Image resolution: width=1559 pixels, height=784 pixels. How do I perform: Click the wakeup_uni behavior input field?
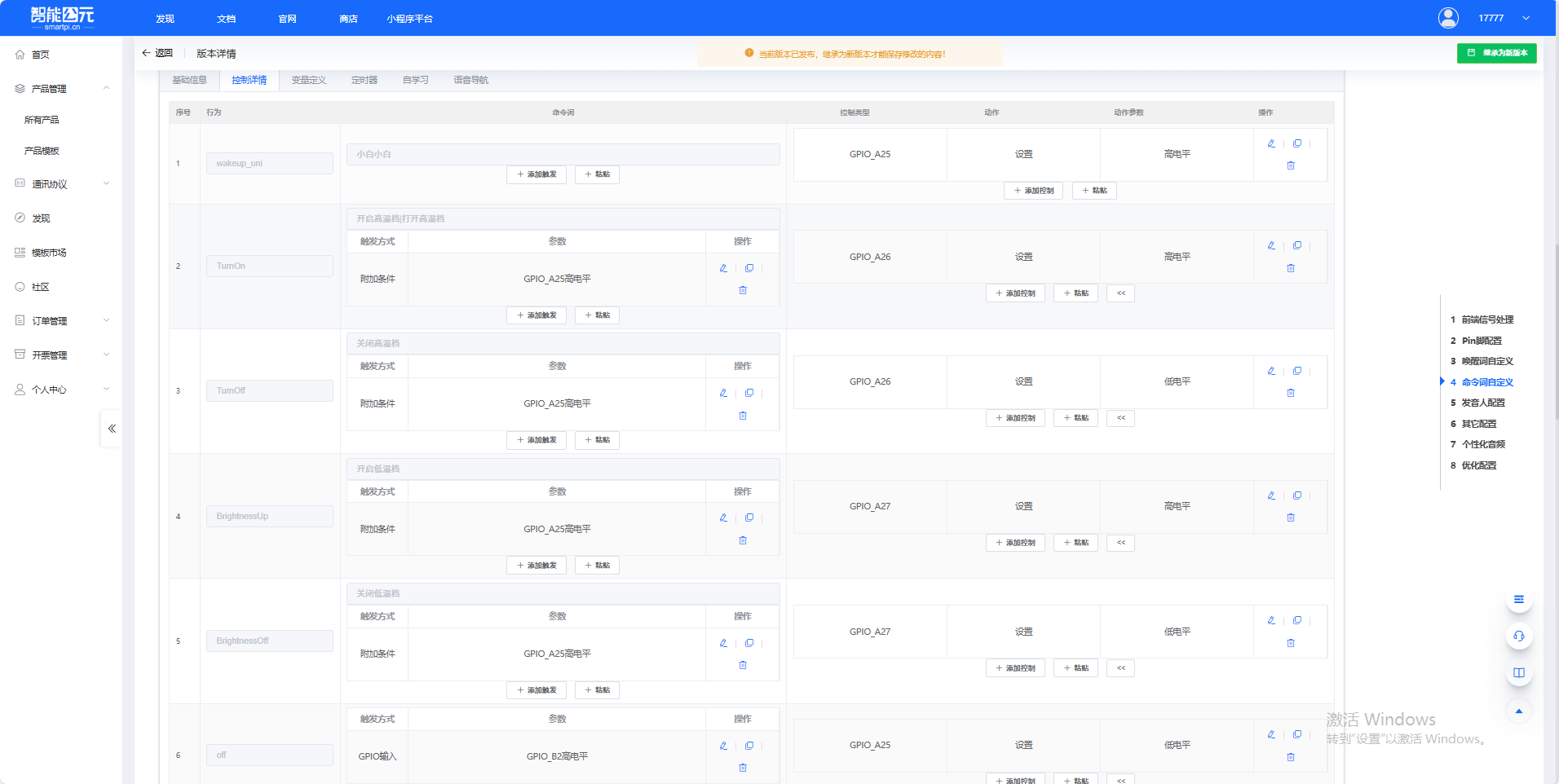pos(269,164)
